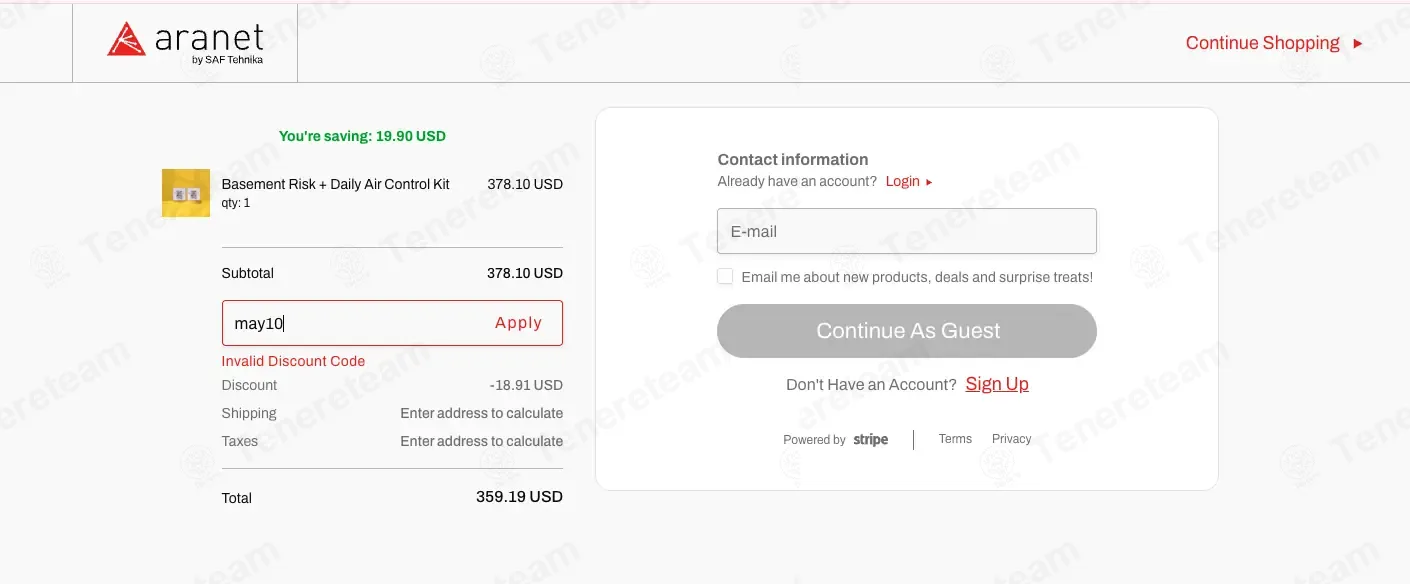Apply the may10 discount code
The height and width of the screenshot is (584, 1410).
click(x=518, y=323)
